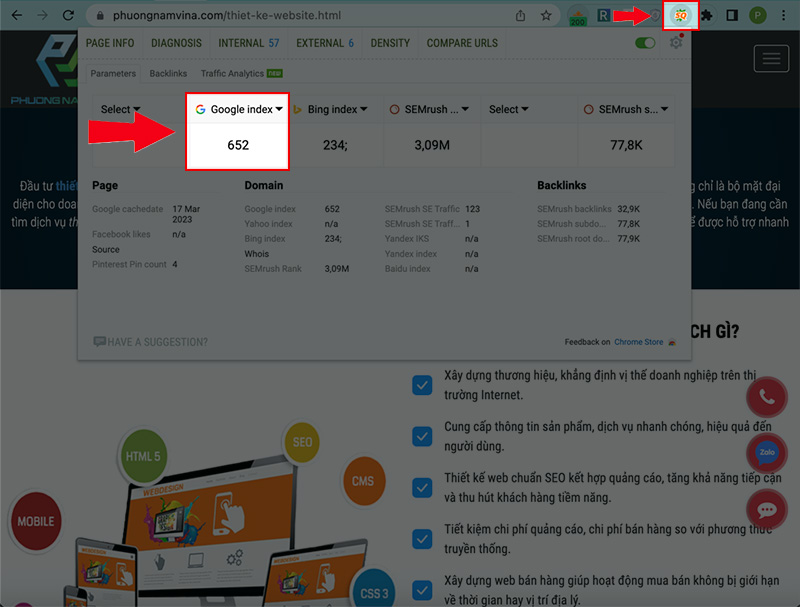Reload the page with refresh icon
This screenshot has width=800, height=607.
68,15
